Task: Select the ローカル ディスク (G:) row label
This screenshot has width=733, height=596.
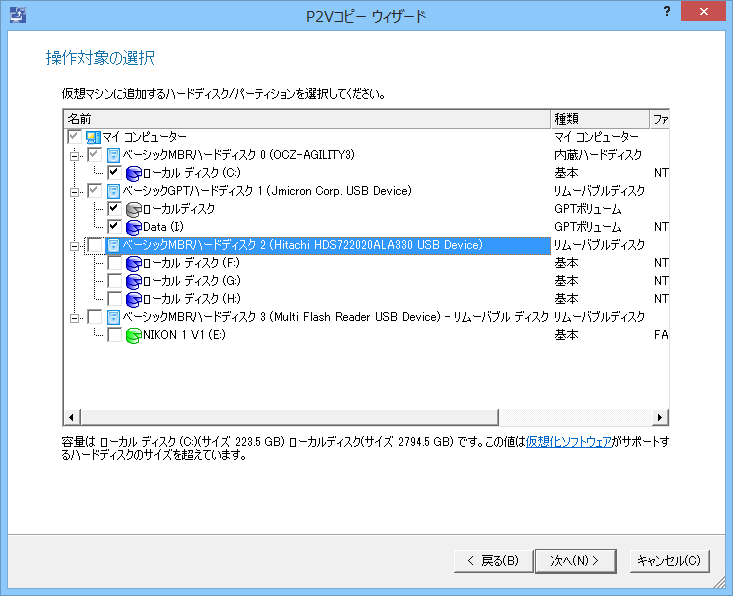Action: pyautogui.click(x=192, y=281)
